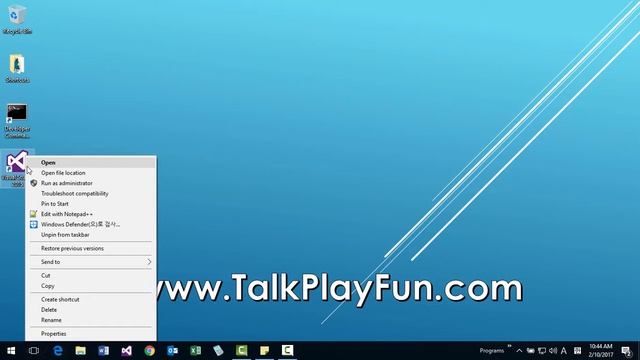Open the volume control tray icon
The image size is (640, 360).
[553, 351]
